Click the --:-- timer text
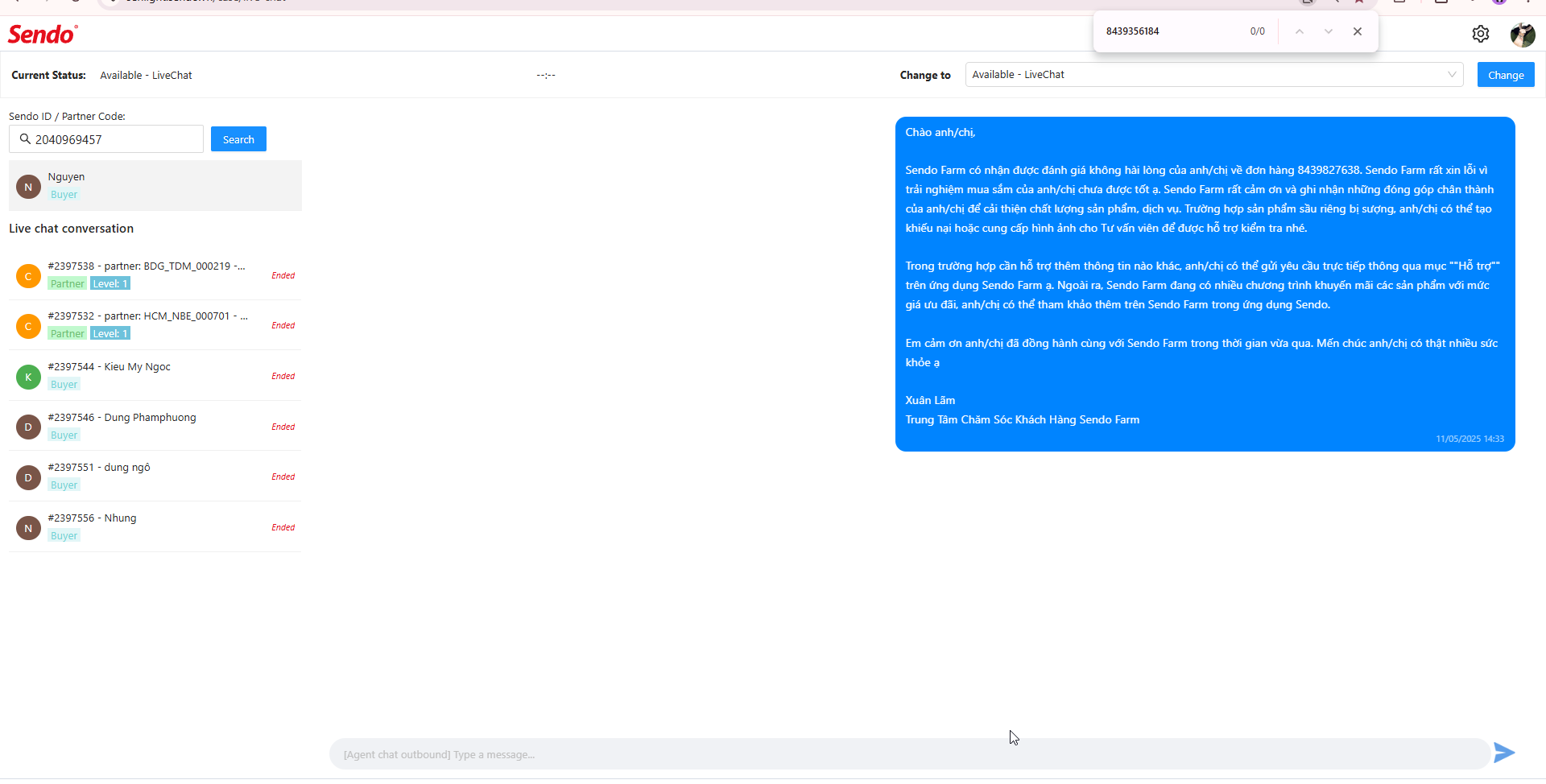This screenshot has width=1546, height=784. coord(546,76)
